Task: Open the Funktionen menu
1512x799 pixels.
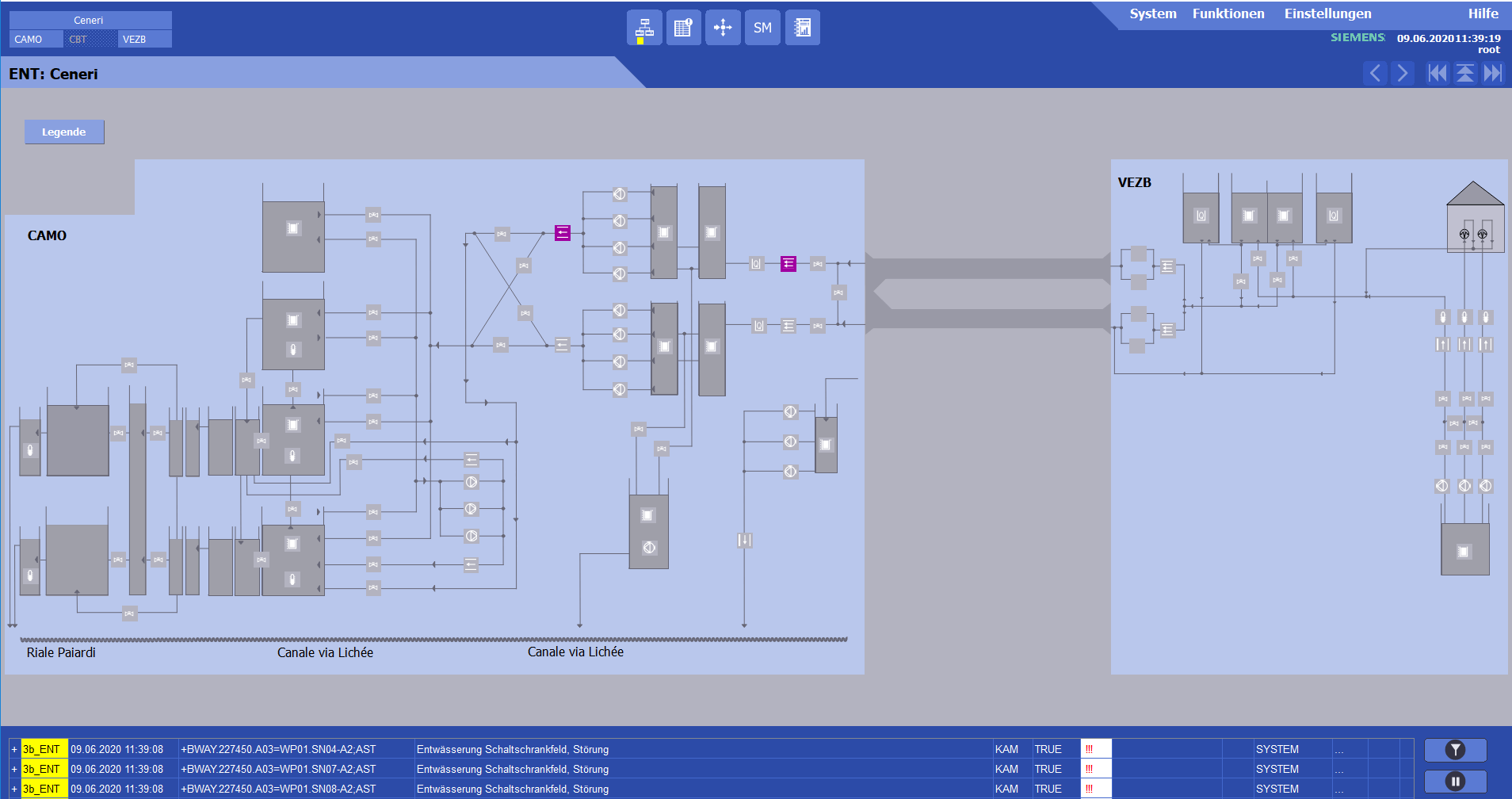Action: (x=1228, y=13)
